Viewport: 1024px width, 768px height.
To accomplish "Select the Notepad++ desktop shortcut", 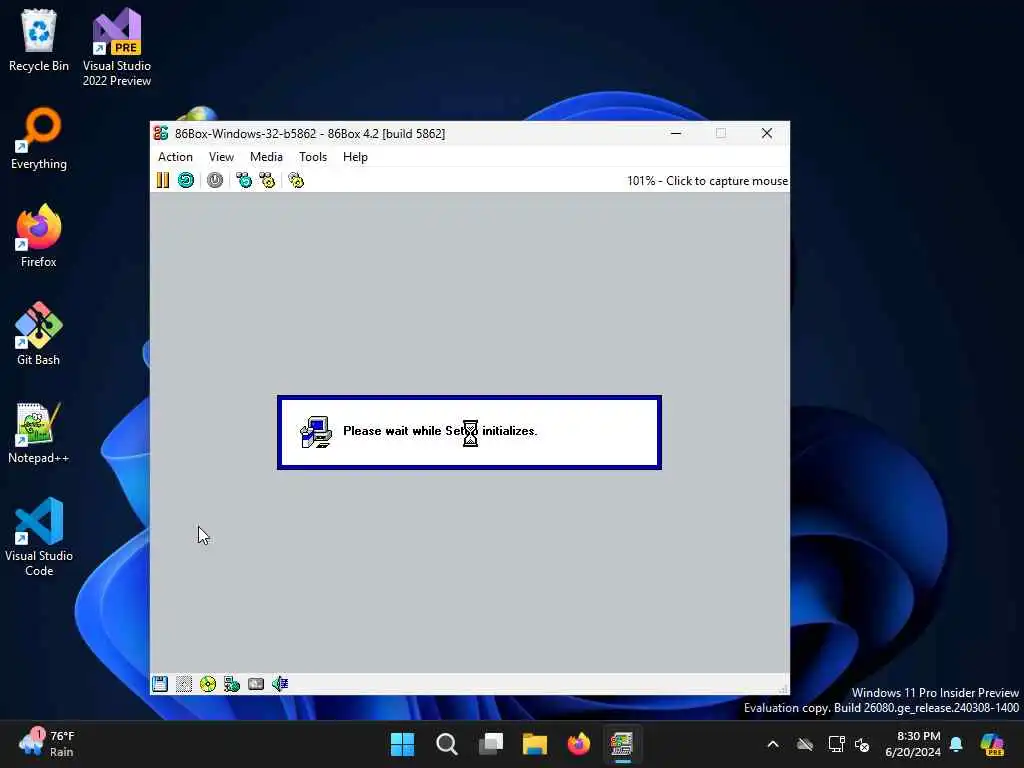I will click(x=39, y=432).
